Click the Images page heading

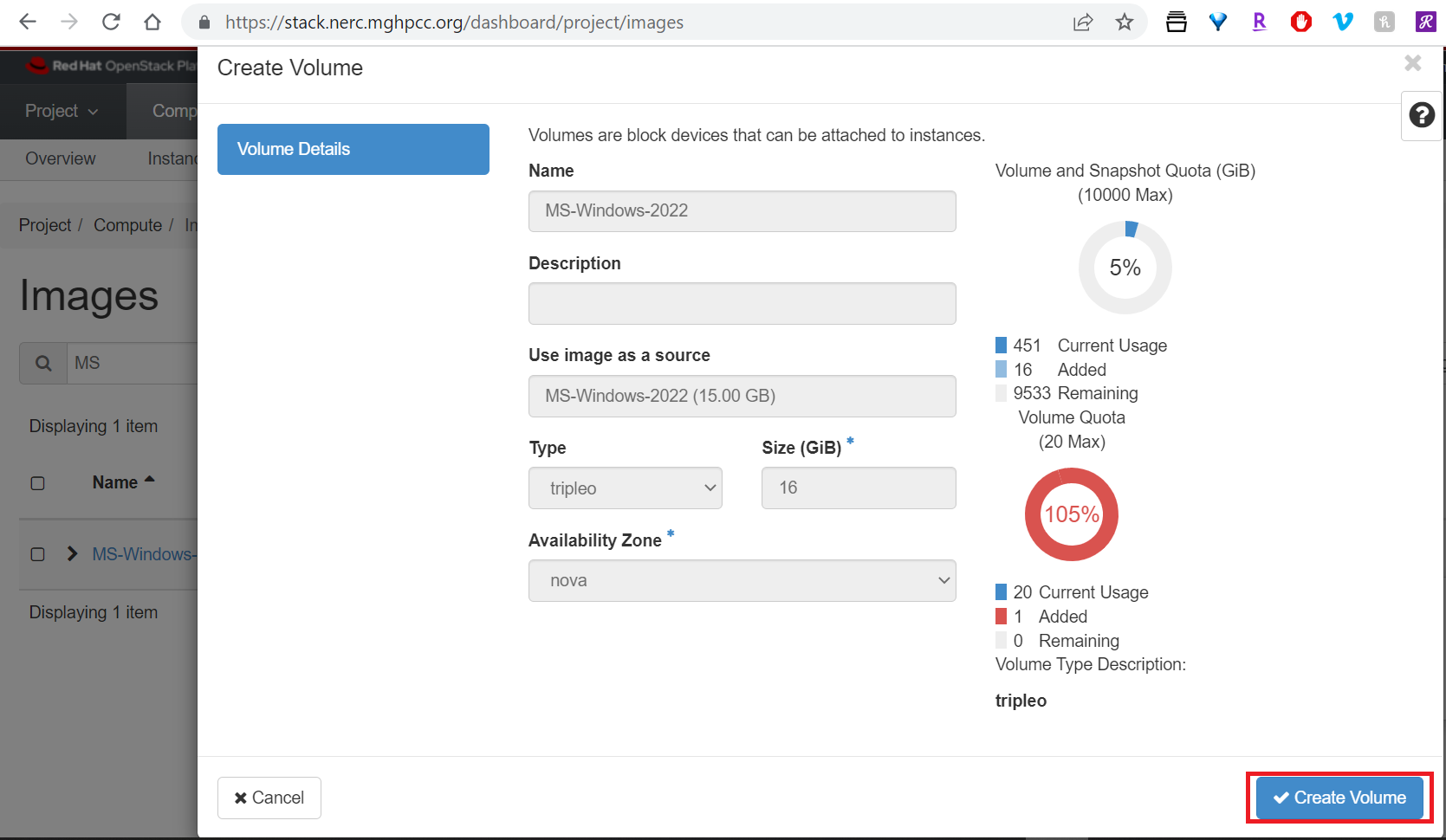pyautogui.click(x=89, y=296)
